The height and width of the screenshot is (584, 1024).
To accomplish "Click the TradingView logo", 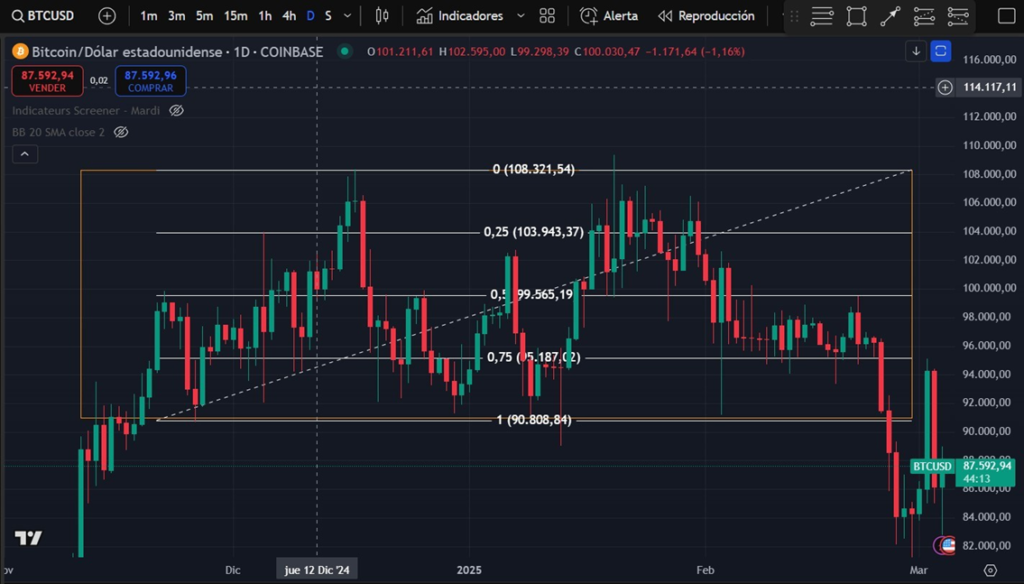I will click(28, 538).
